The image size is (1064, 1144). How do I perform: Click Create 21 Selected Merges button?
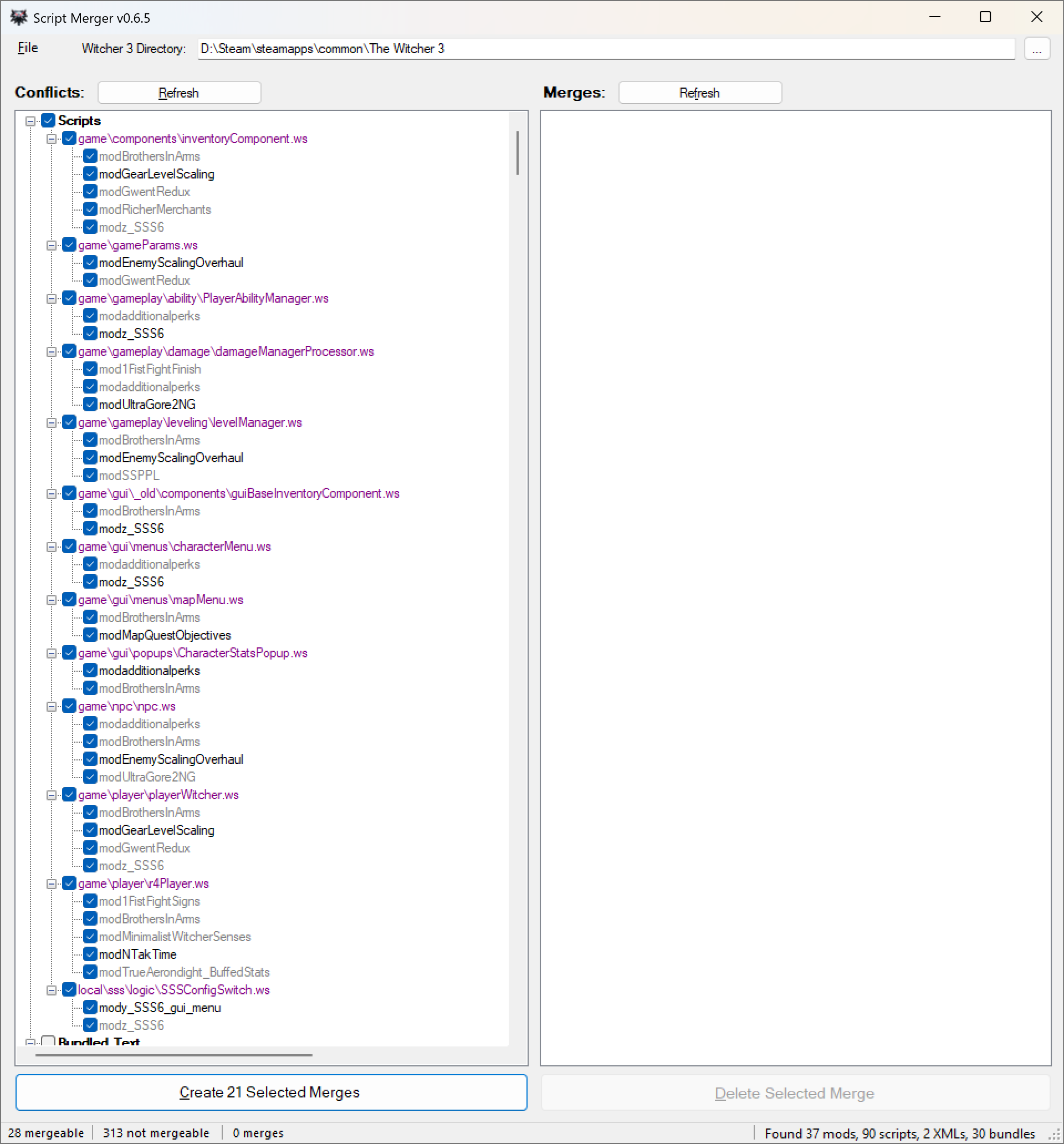271,1092
